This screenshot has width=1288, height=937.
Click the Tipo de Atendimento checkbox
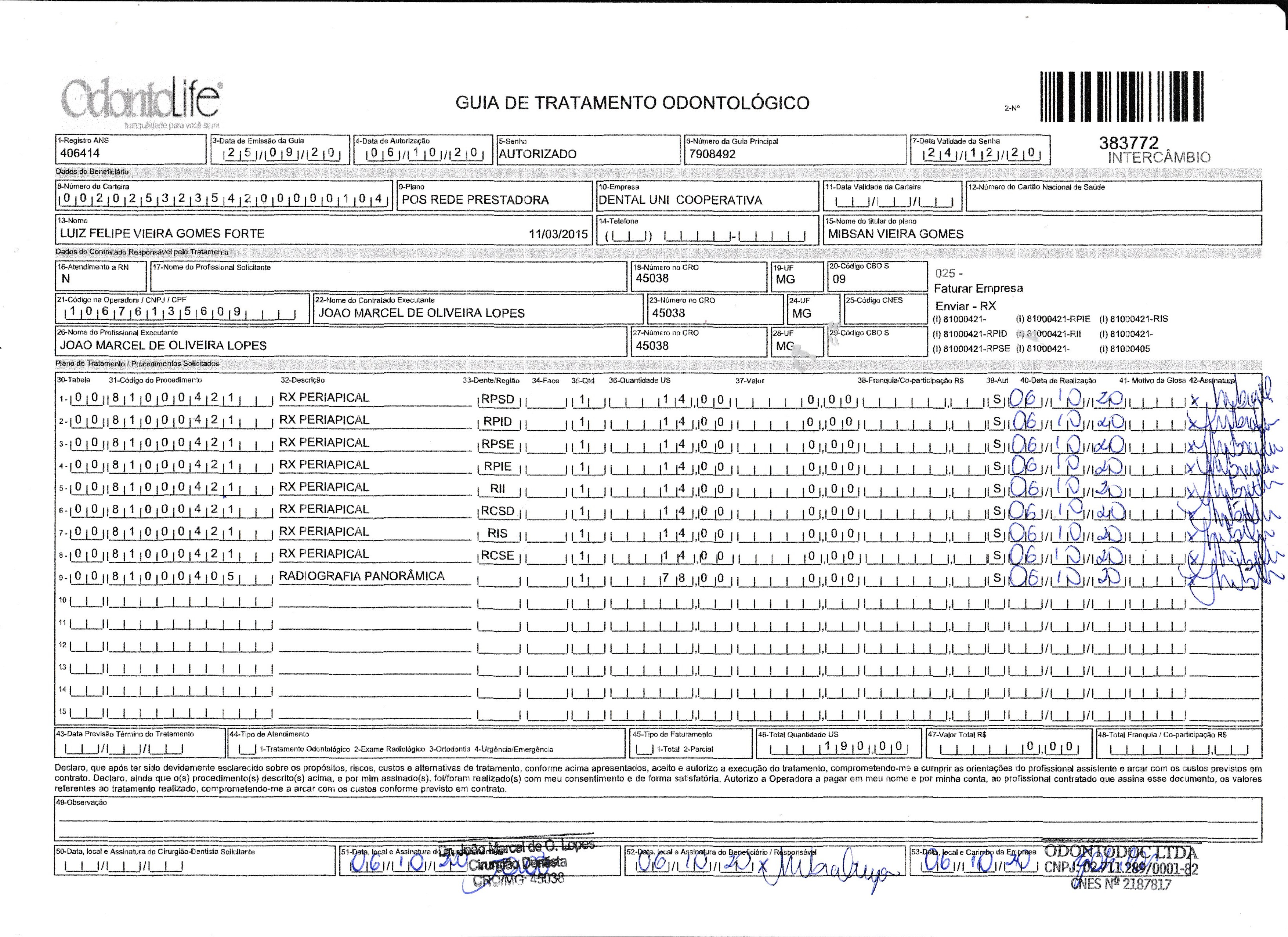coord(248,749)
